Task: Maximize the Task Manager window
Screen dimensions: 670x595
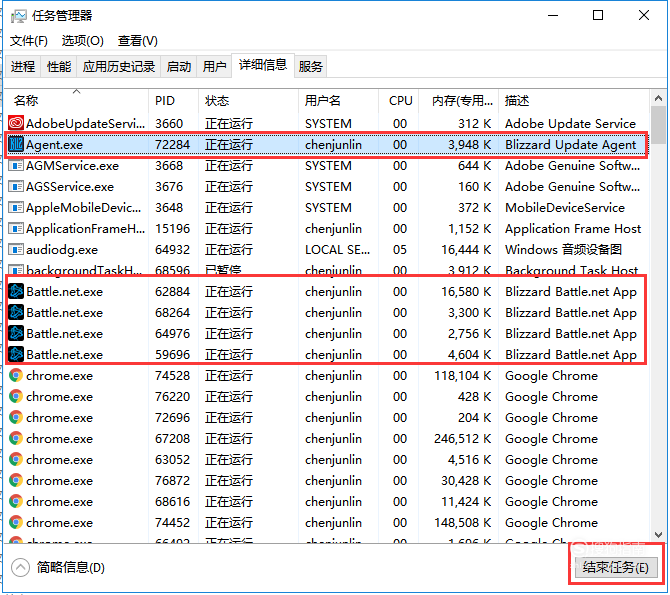Action: point(598,16)
